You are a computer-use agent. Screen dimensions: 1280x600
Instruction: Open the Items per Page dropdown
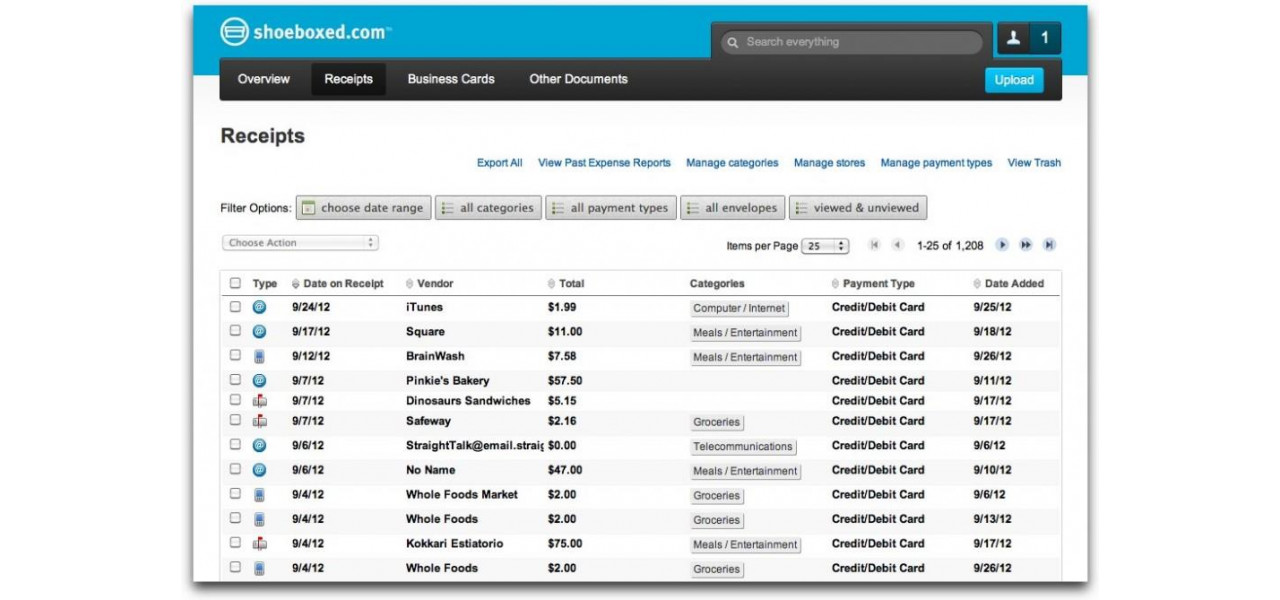[x=826, y=246]
